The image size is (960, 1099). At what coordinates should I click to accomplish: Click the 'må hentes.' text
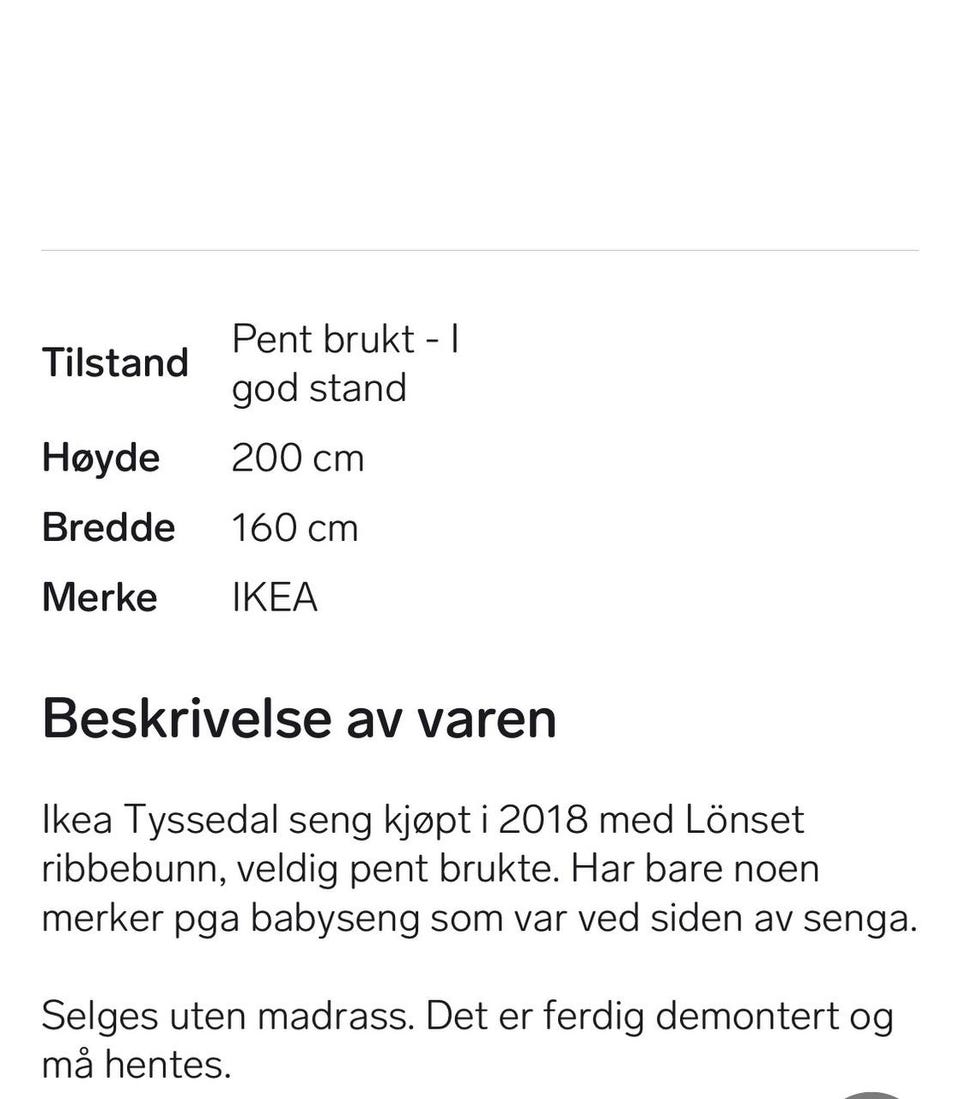tap(137, 1065)
